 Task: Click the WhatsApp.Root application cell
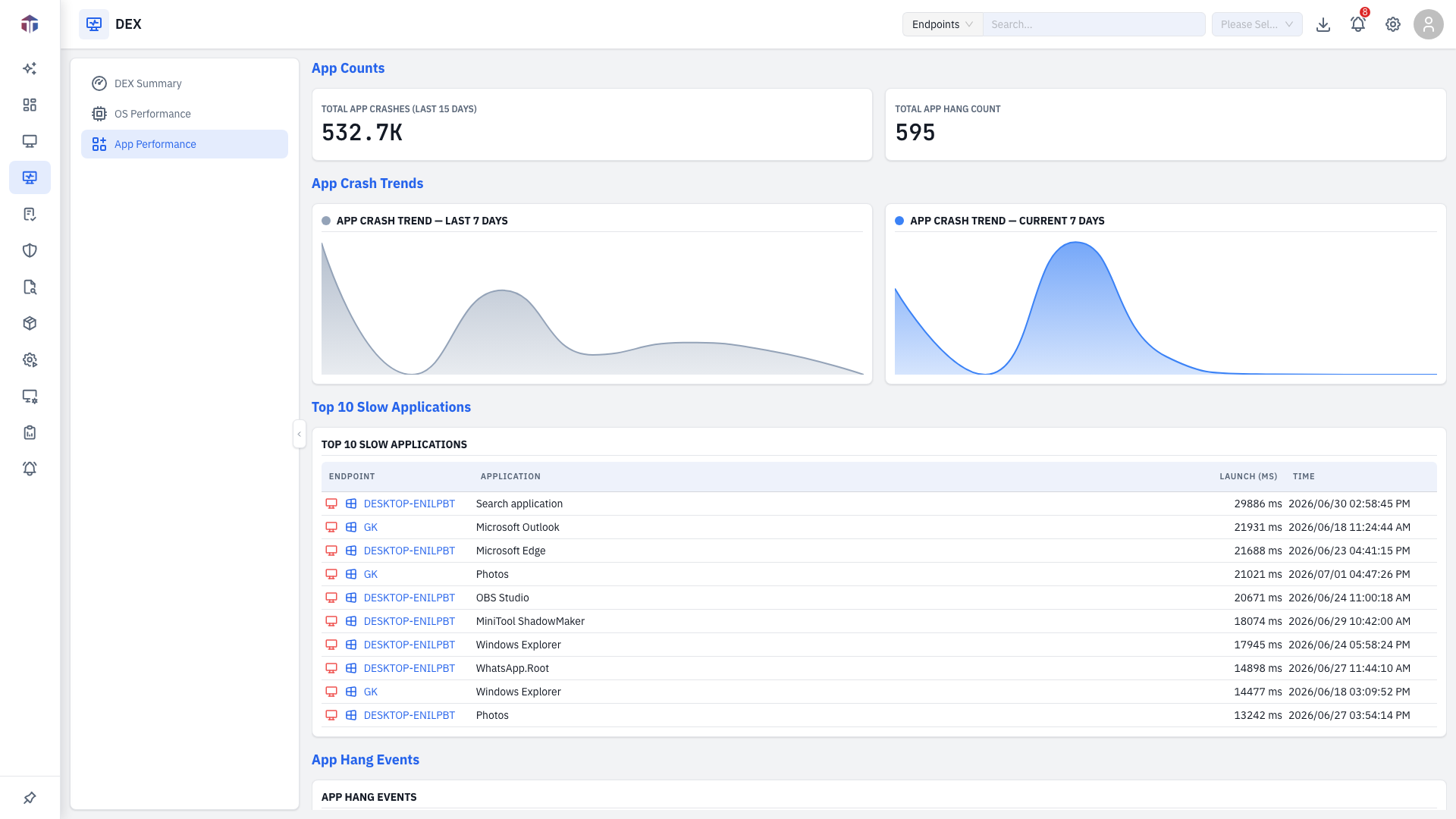(513, 668)
